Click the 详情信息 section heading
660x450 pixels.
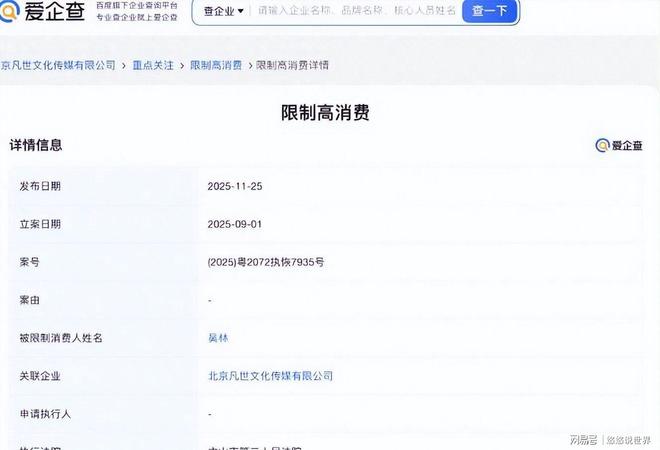pos(36,145)
